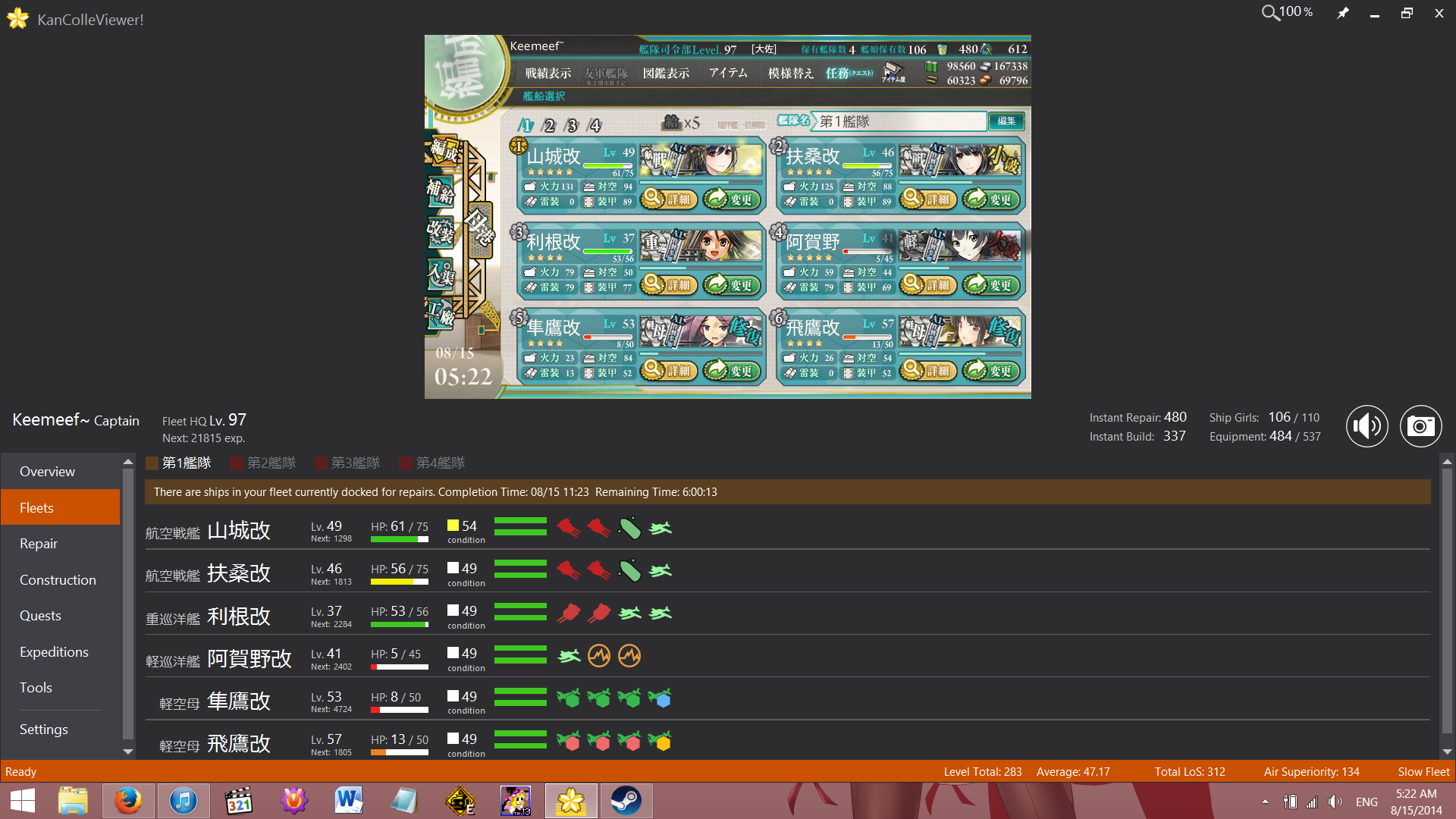Click 飛鷹改 orange HP bar

coord(400,753)
